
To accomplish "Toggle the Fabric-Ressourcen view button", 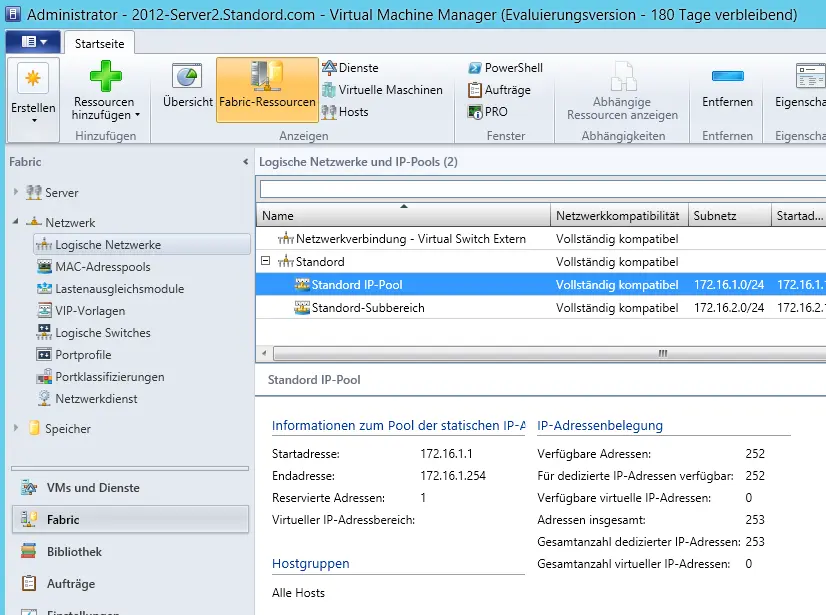I will tap(267, 88).
